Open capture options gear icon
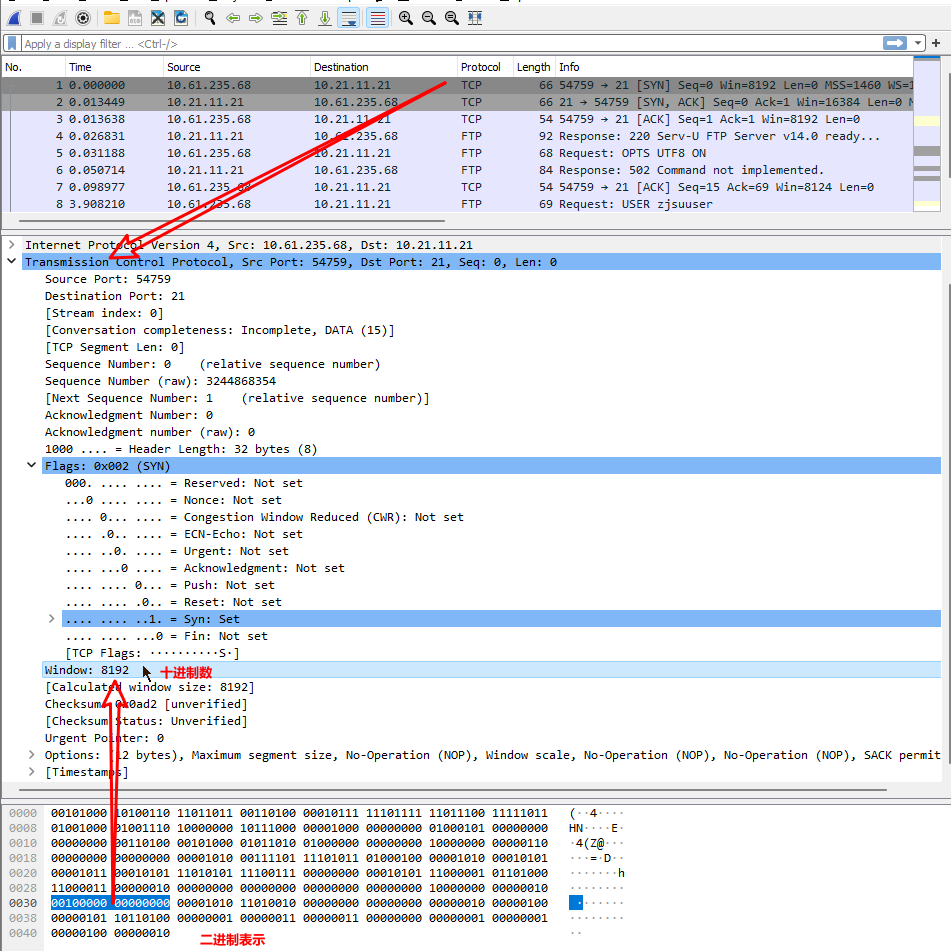The image size is (951, 951). tap(83, 18)
